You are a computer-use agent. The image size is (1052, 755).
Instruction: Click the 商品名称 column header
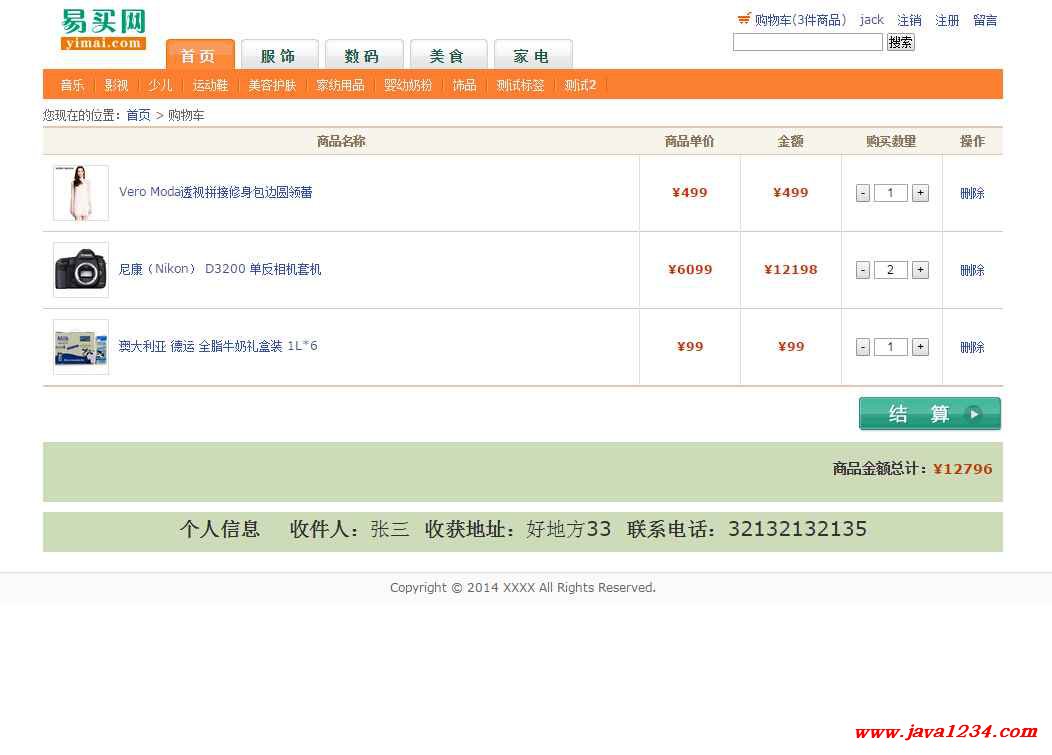[x=341, y=141]
